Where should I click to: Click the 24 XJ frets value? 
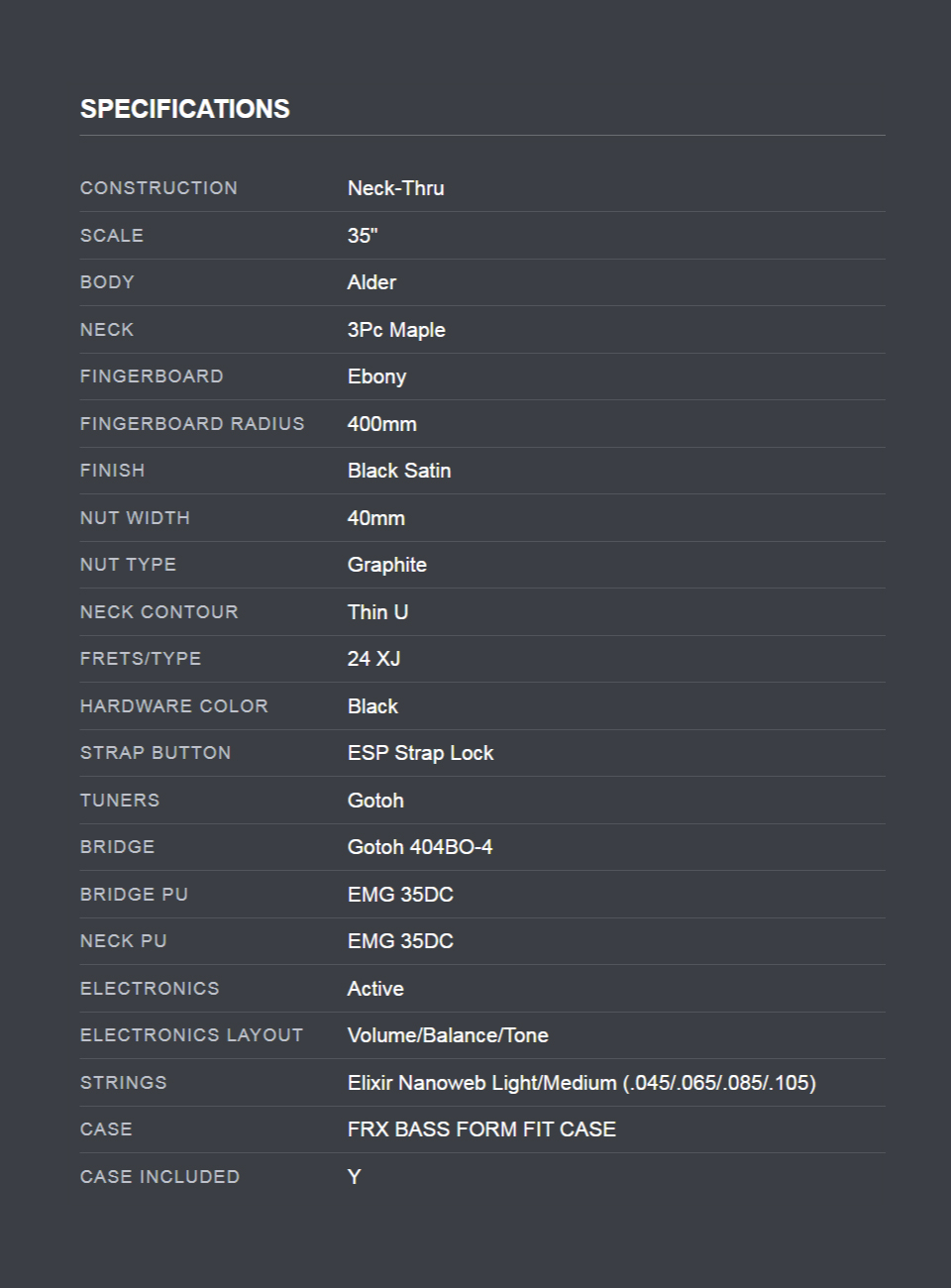[373, 659]
